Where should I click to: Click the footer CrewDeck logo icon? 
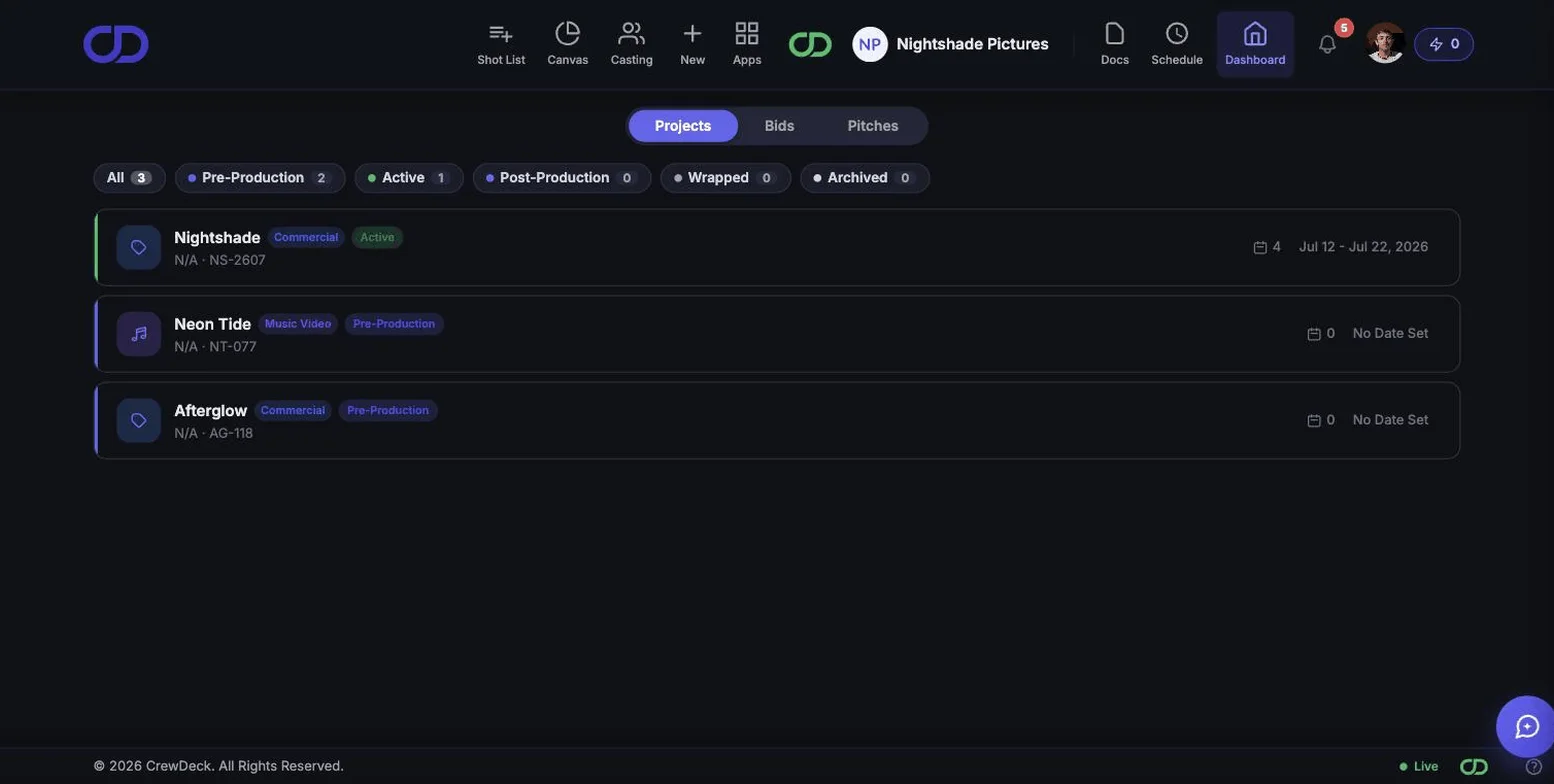[1474, 767]
